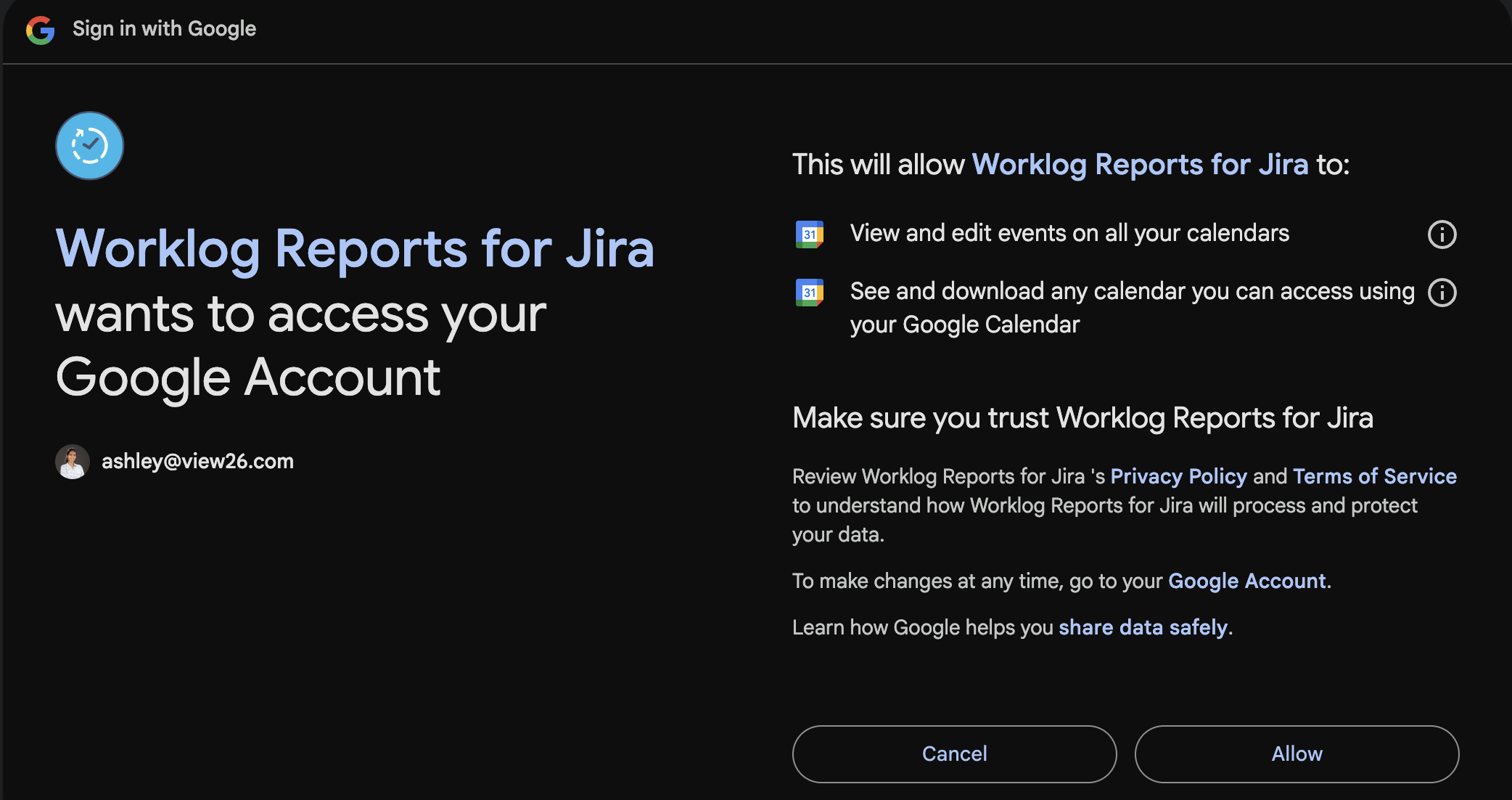Open the Privacy Policy link
Viewport: 1512px width, 800px height.
[1178, 476]
